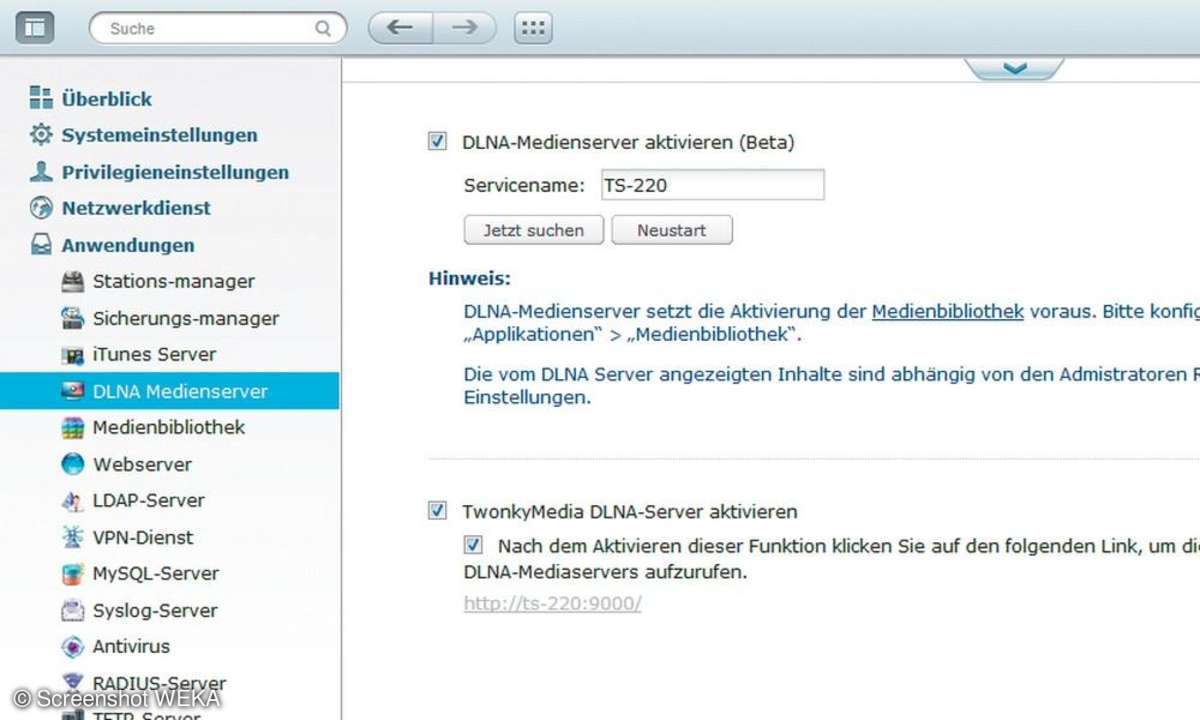Click the MySQL-Server icon

72,574
